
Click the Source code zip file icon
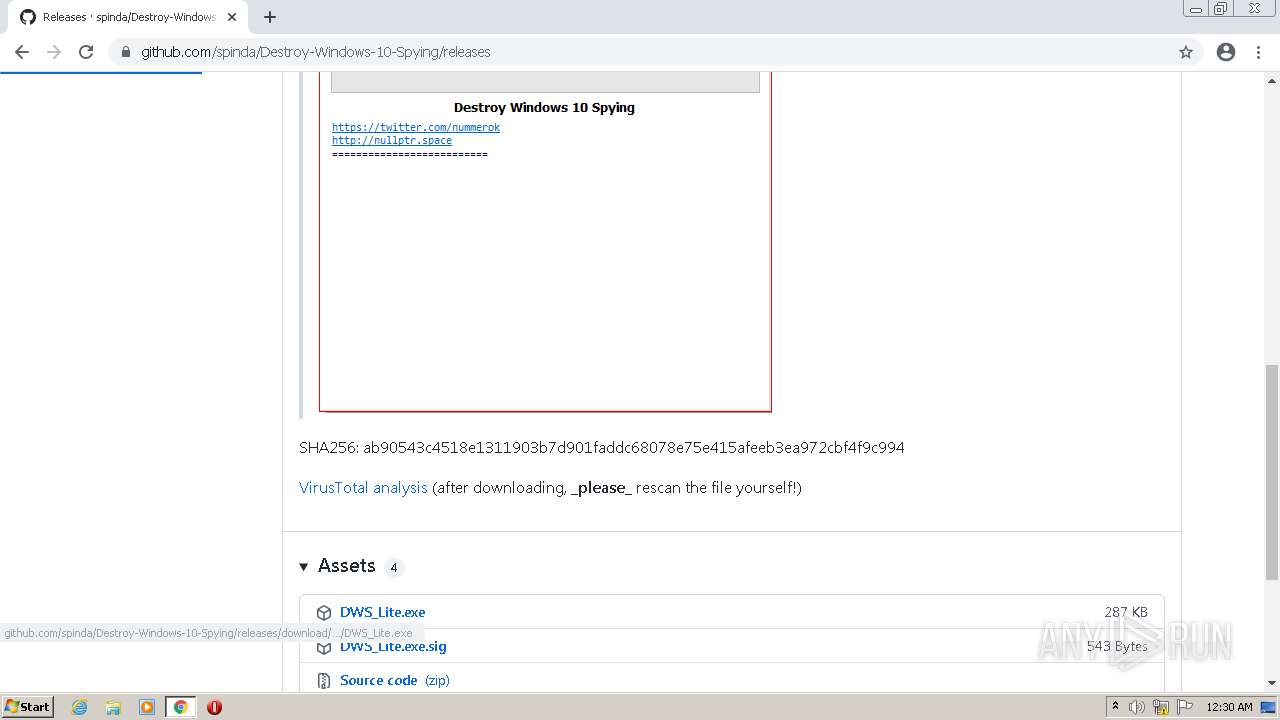[x=324, y=681]
